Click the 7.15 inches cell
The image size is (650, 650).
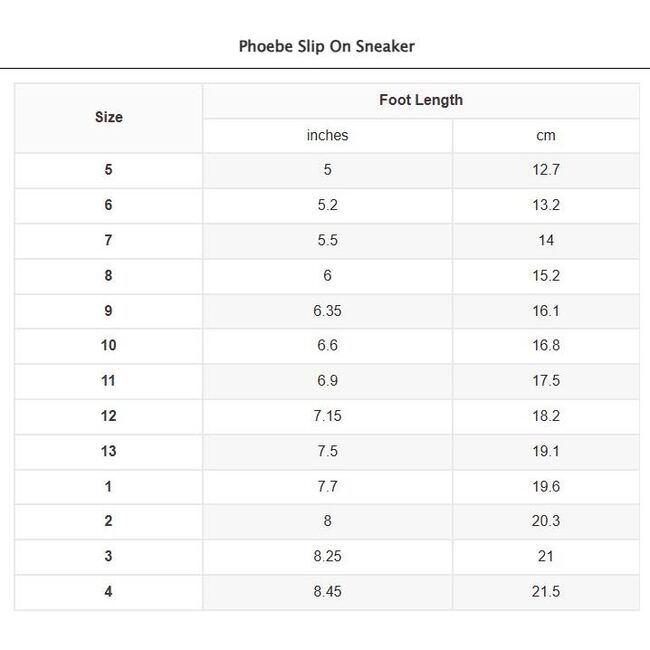(327, 416)
